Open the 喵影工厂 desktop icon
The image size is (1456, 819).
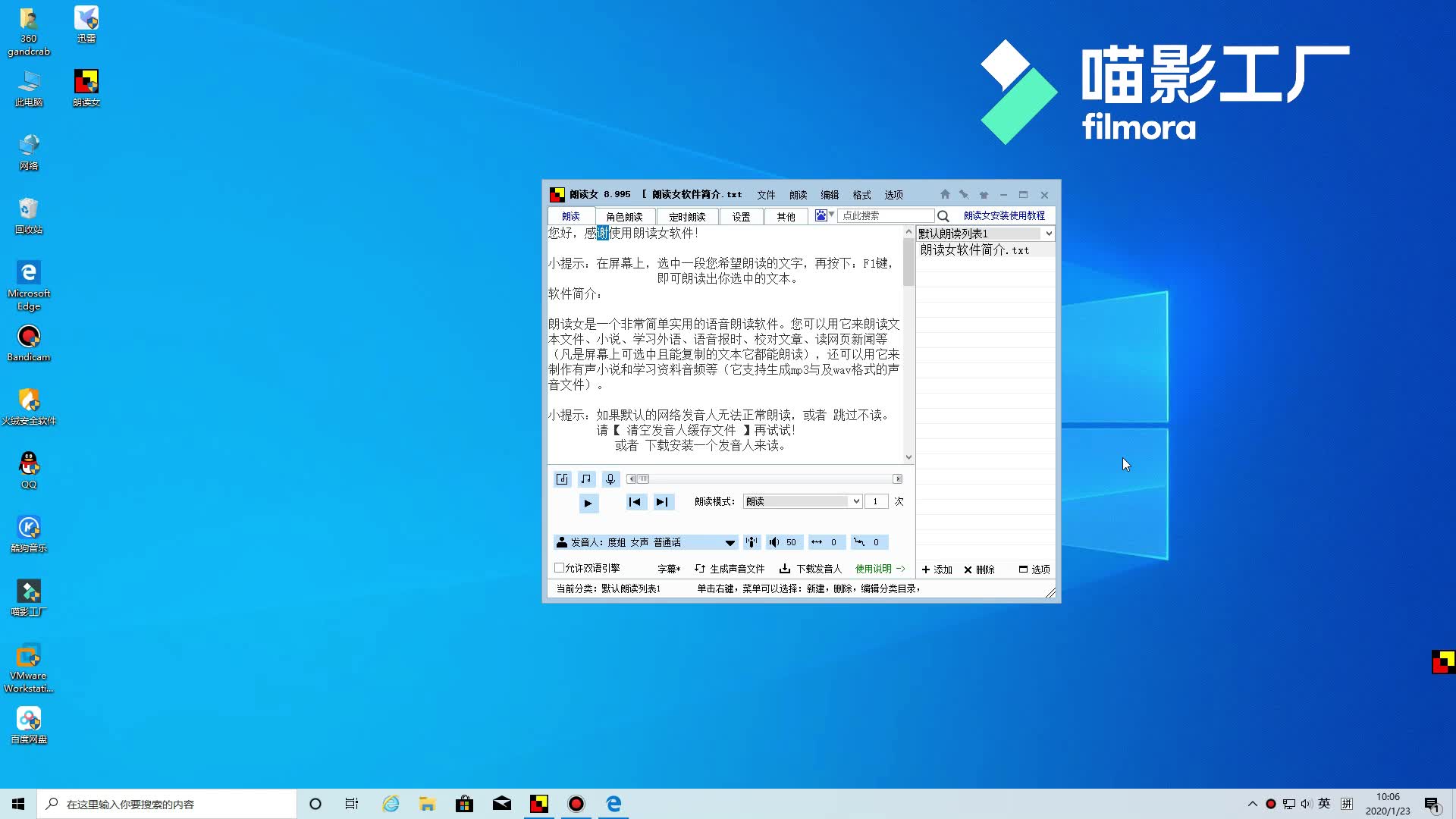point(29,598)
